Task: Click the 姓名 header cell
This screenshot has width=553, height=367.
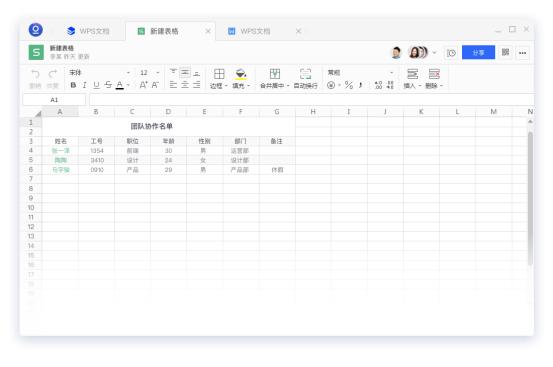Action: click(60, 141)
